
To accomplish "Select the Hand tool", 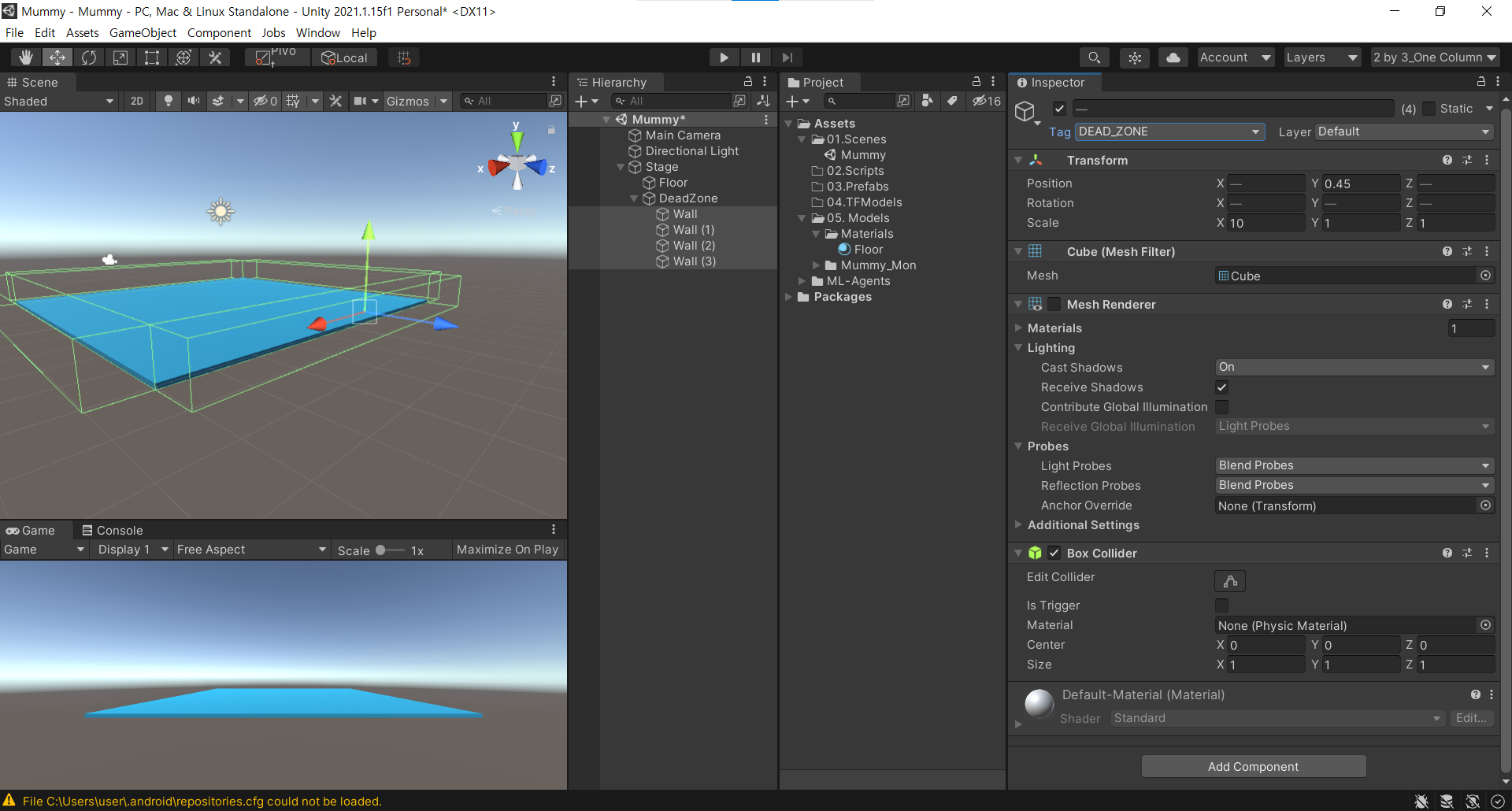I will 26,57.
